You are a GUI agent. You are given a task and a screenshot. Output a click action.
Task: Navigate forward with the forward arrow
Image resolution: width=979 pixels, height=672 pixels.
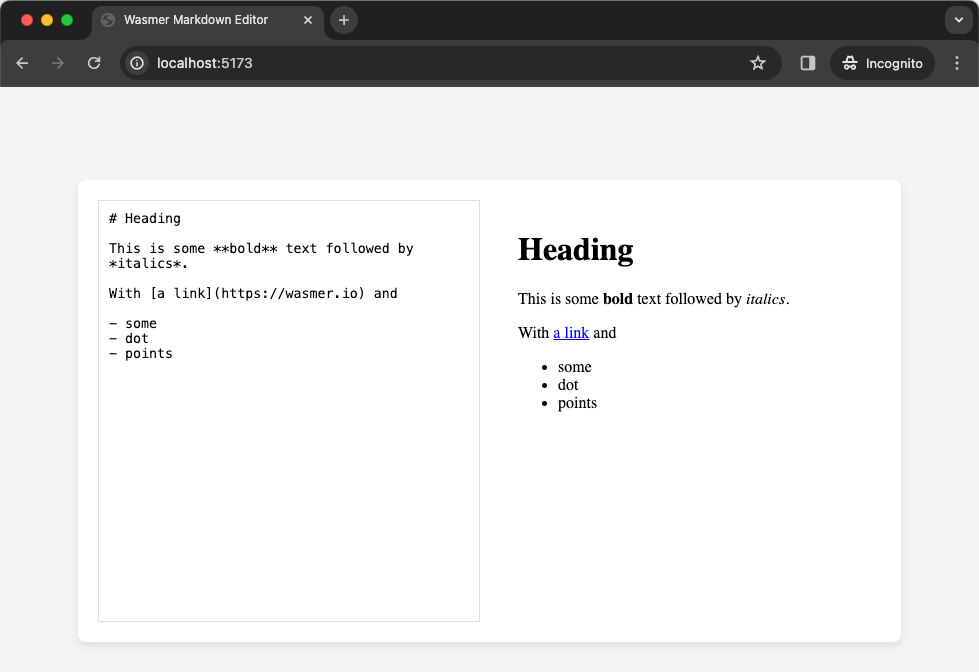coord(57,62)
